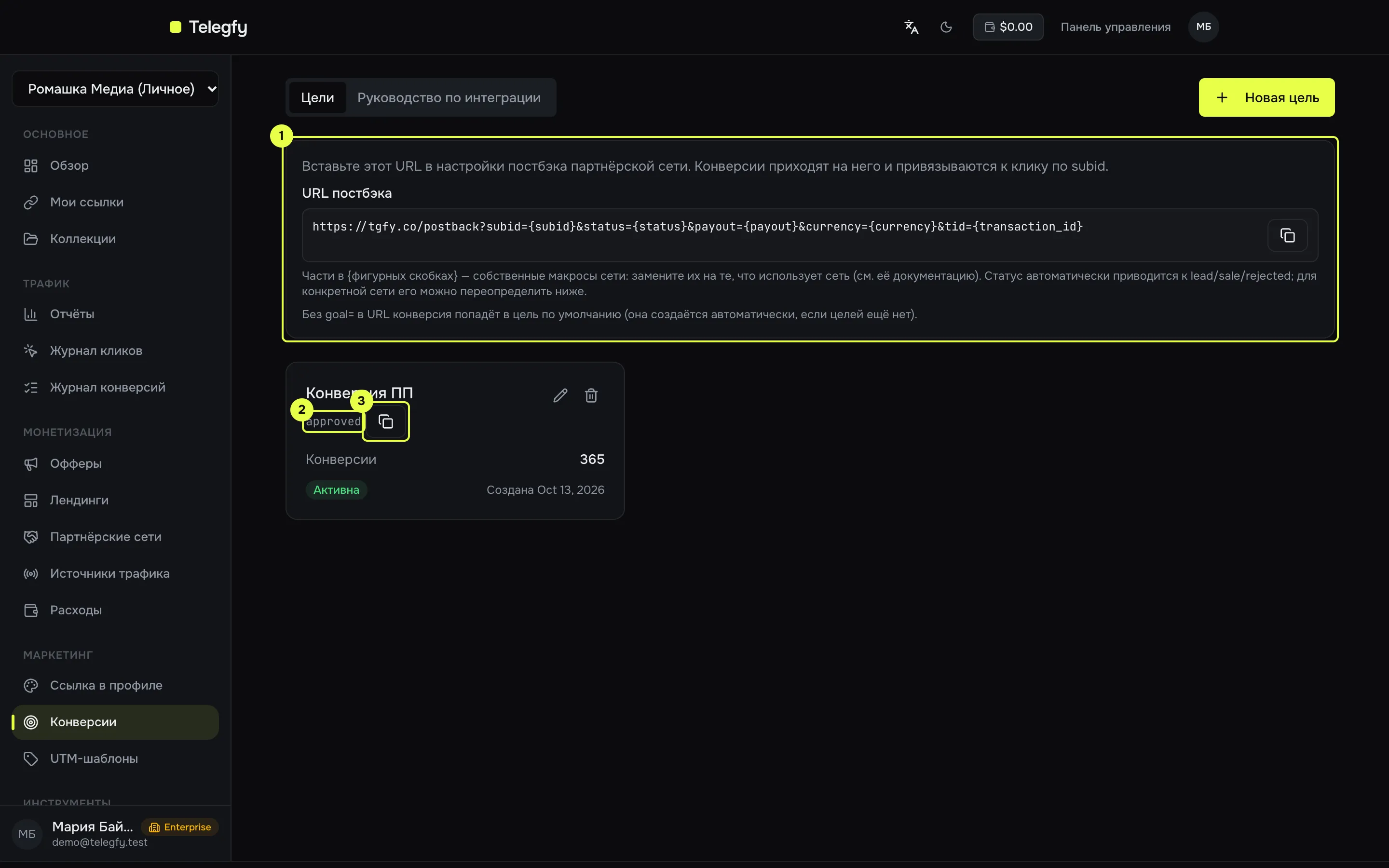1389x868 pixels.
Task: Select Конверсии in sidebar
Action: (115, 722)
